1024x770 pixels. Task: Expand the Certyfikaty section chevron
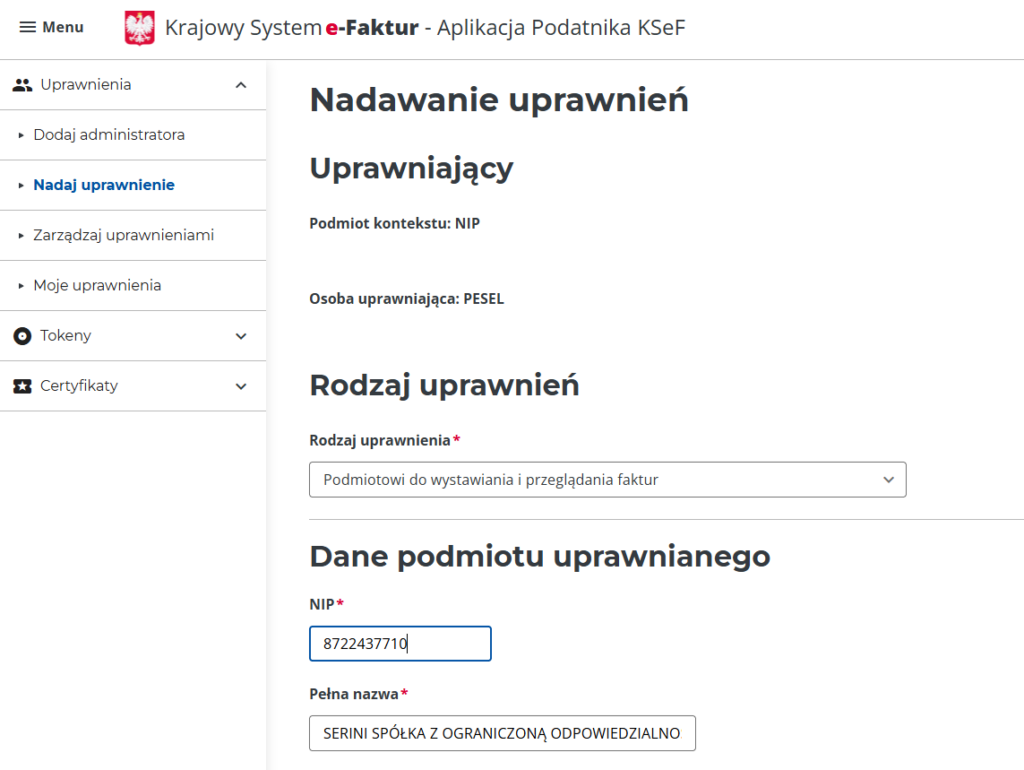coord(241,386)
